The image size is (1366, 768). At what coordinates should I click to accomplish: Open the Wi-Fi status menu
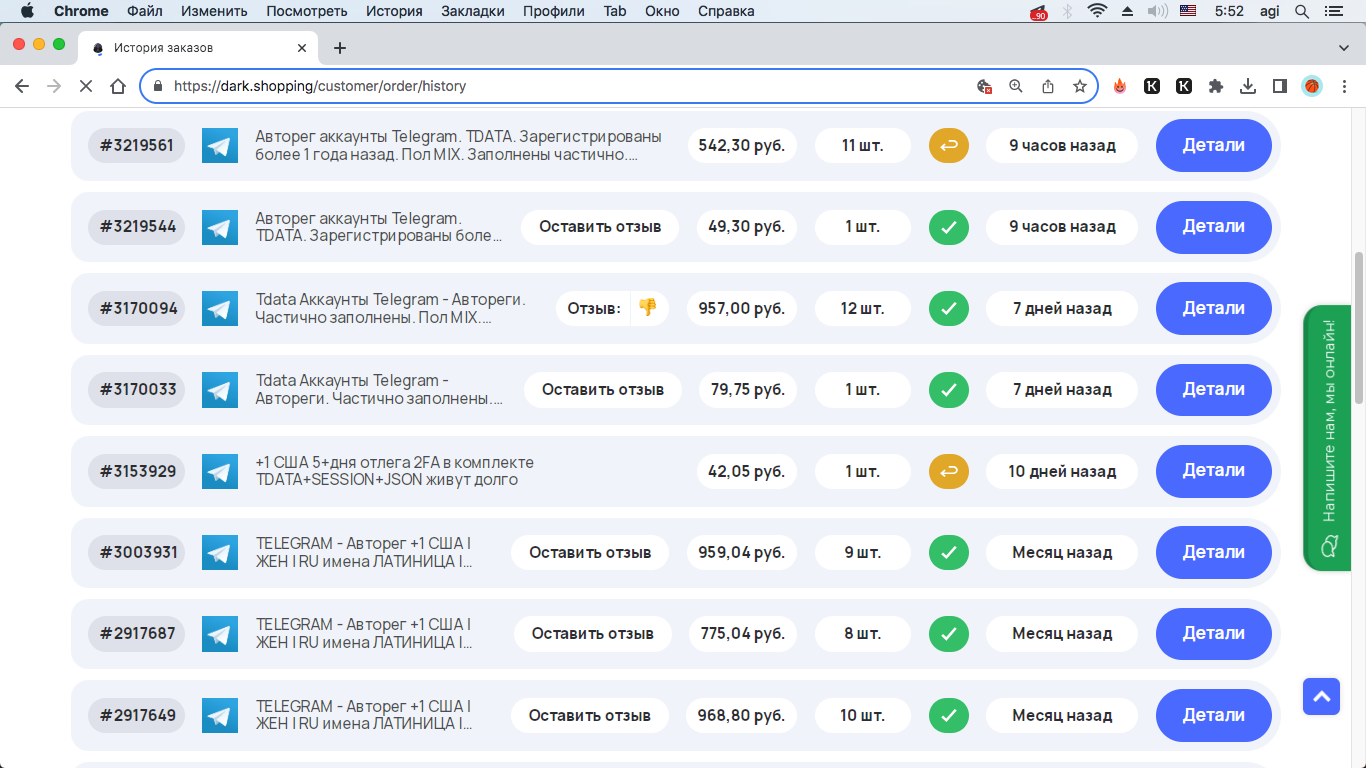tap(1098, 11)
